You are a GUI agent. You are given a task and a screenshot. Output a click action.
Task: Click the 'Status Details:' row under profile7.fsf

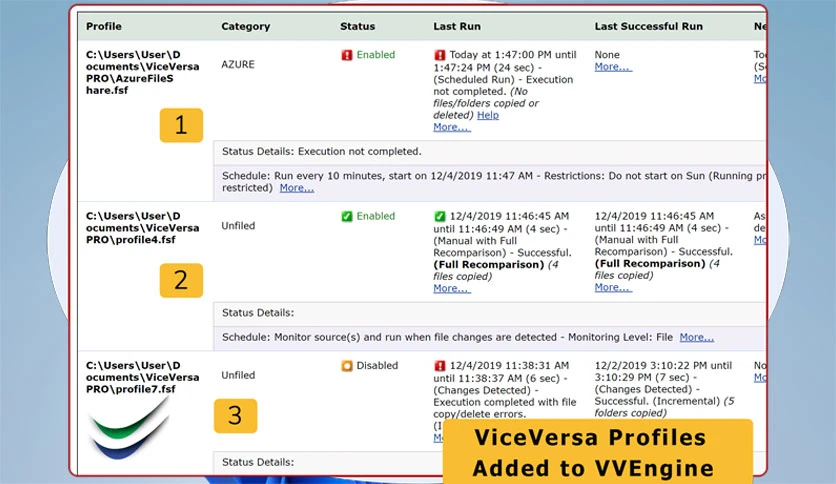click(x=328, y=463)
